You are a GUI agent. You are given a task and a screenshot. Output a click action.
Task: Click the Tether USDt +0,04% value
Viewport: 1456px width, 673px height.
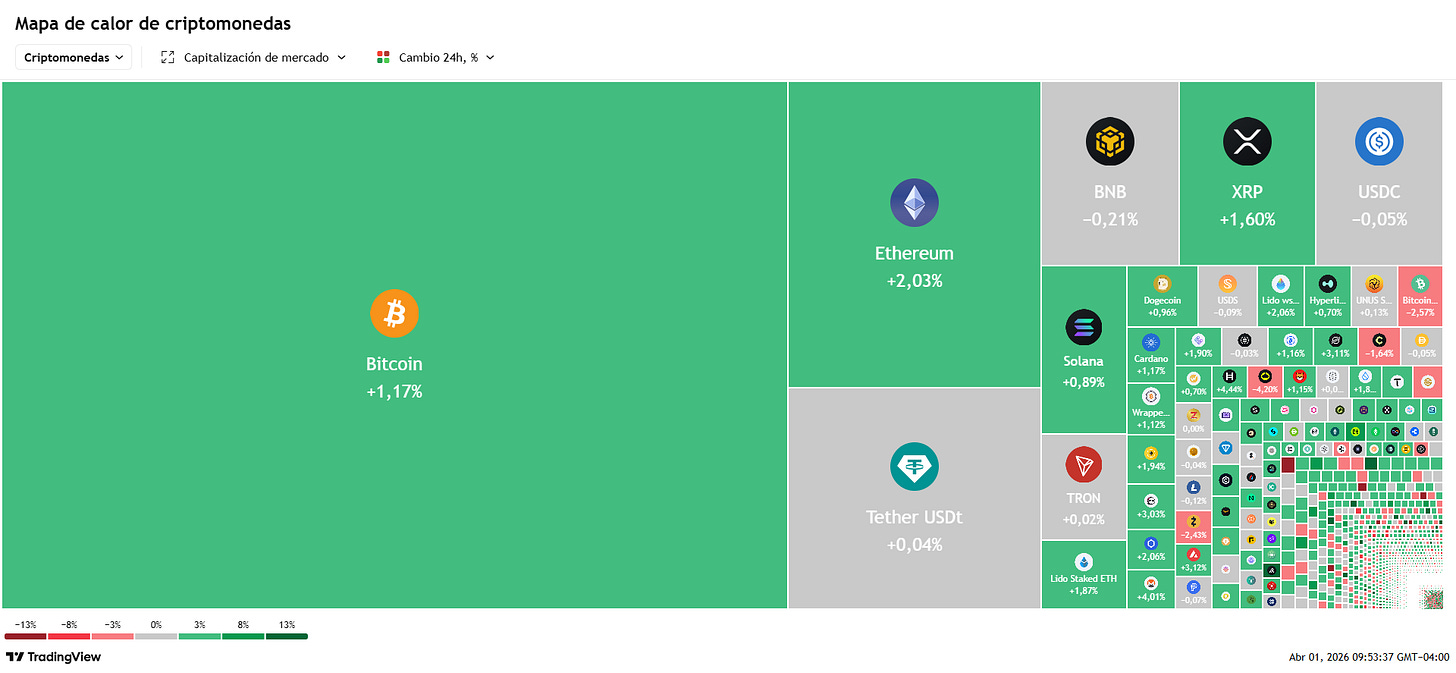tap(914, 545)
